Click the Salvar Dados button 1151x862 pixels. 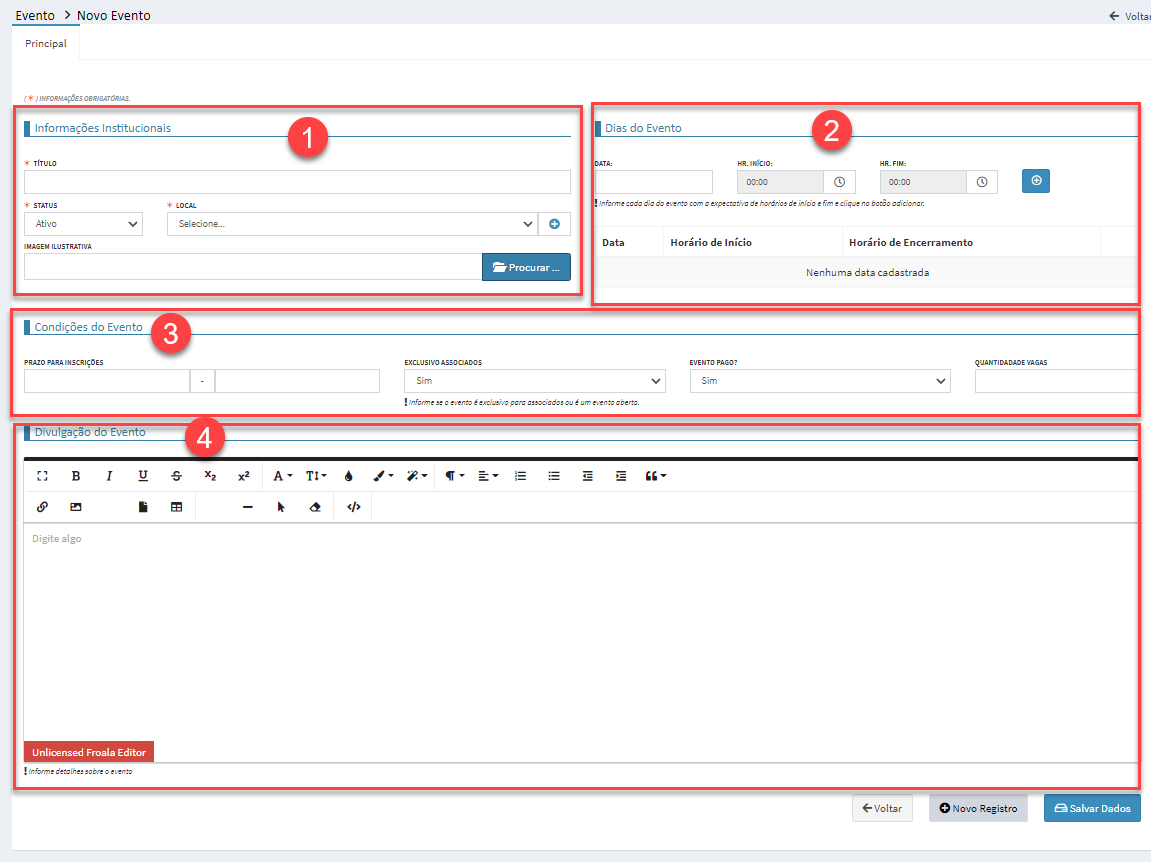coord(1092,808)
